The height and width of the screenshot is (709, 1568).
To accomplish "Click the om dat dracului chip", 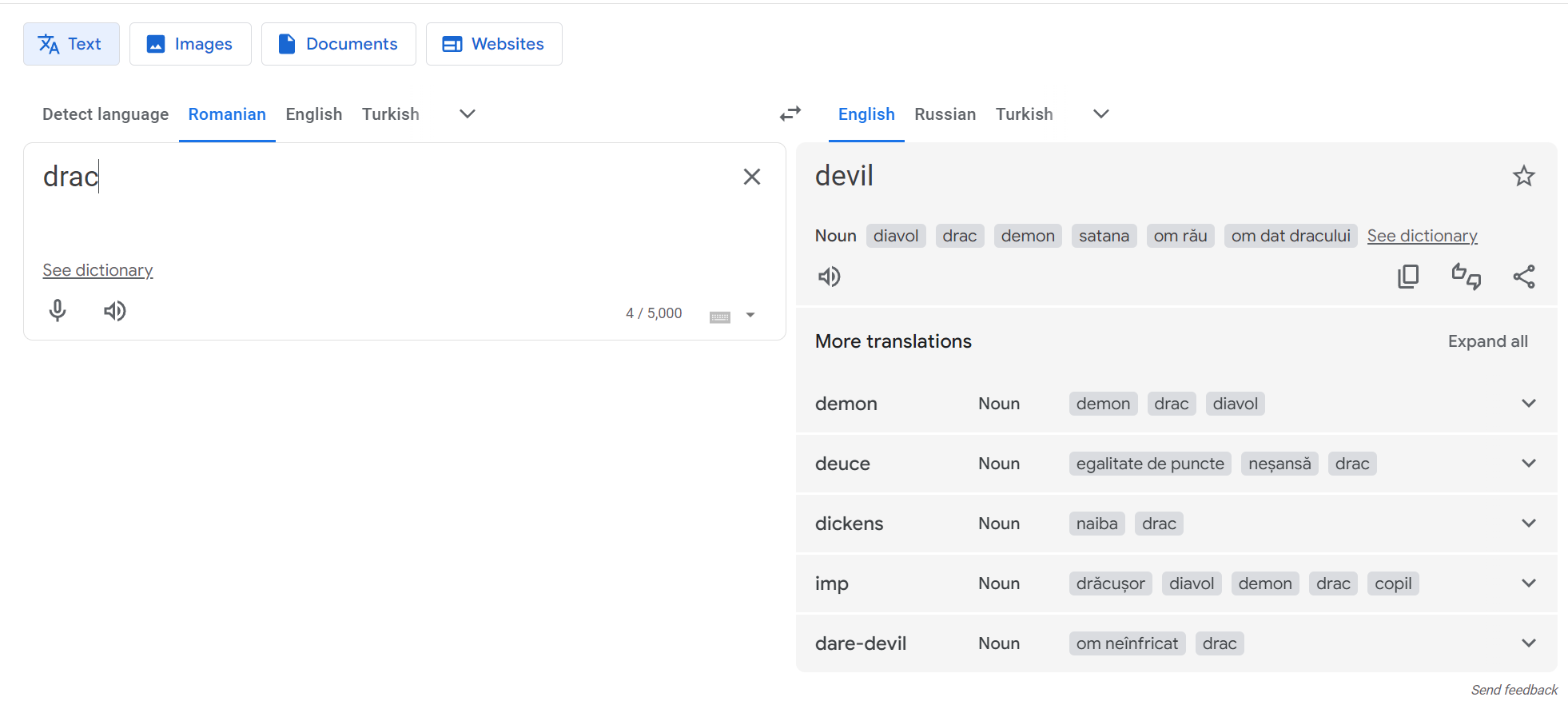I will click(1291, 236).
